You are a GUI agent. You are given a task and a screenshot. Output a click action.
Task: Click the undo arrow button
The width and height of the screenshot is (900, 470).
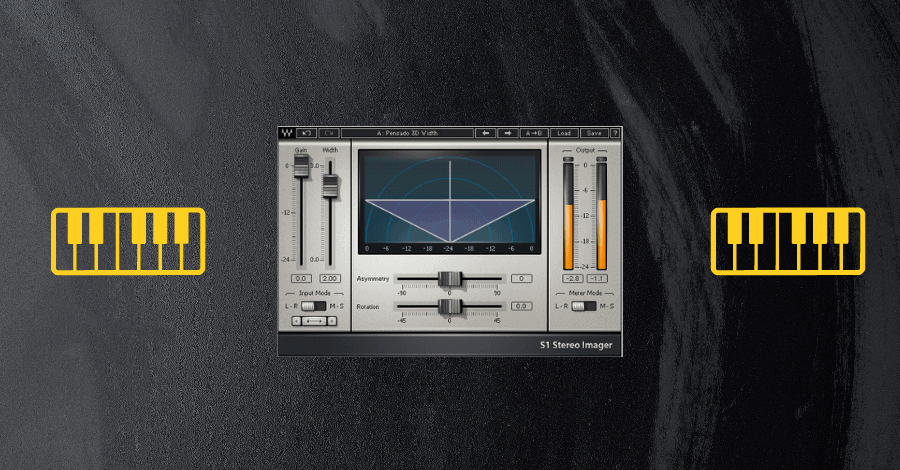pos(307,133)
